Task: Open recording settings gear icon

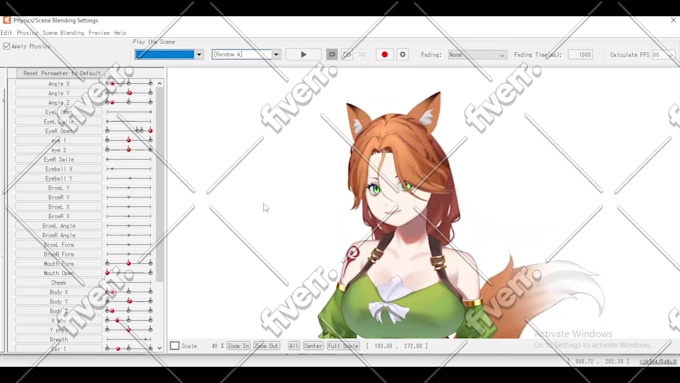Action: coord(402,54)
